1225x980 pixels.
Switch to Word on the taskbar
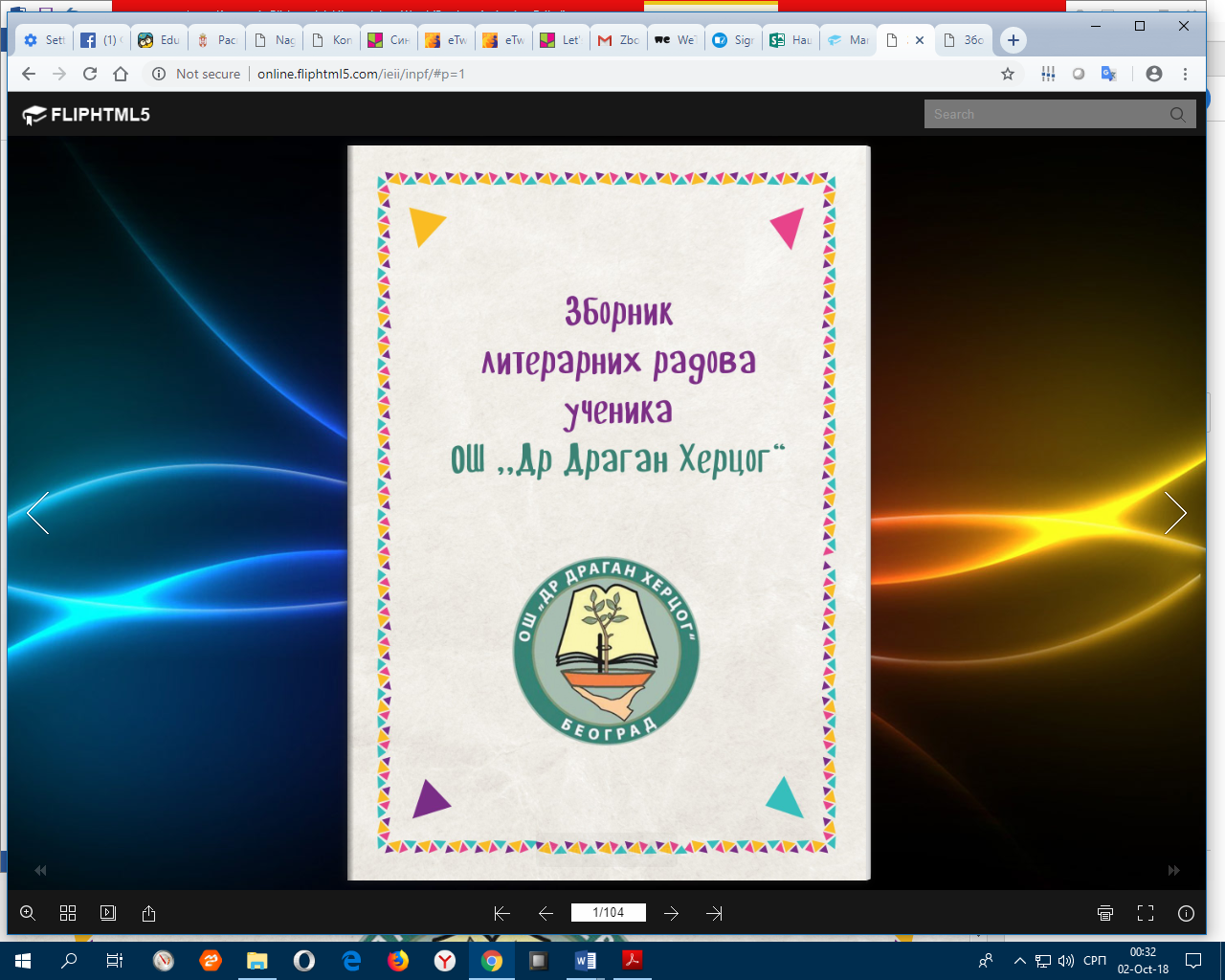click(586, 961)
